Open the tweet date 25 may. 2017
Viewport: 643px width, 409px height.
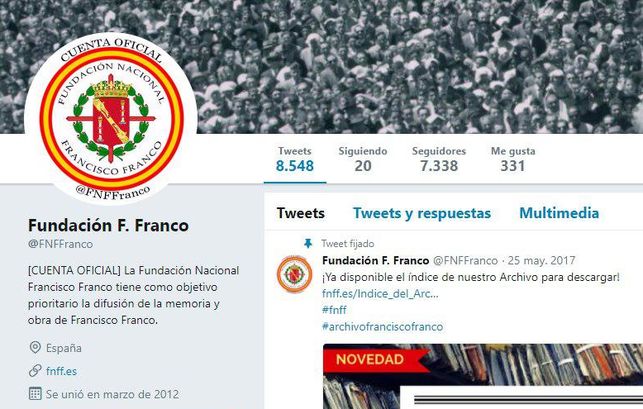click(541, 260)
